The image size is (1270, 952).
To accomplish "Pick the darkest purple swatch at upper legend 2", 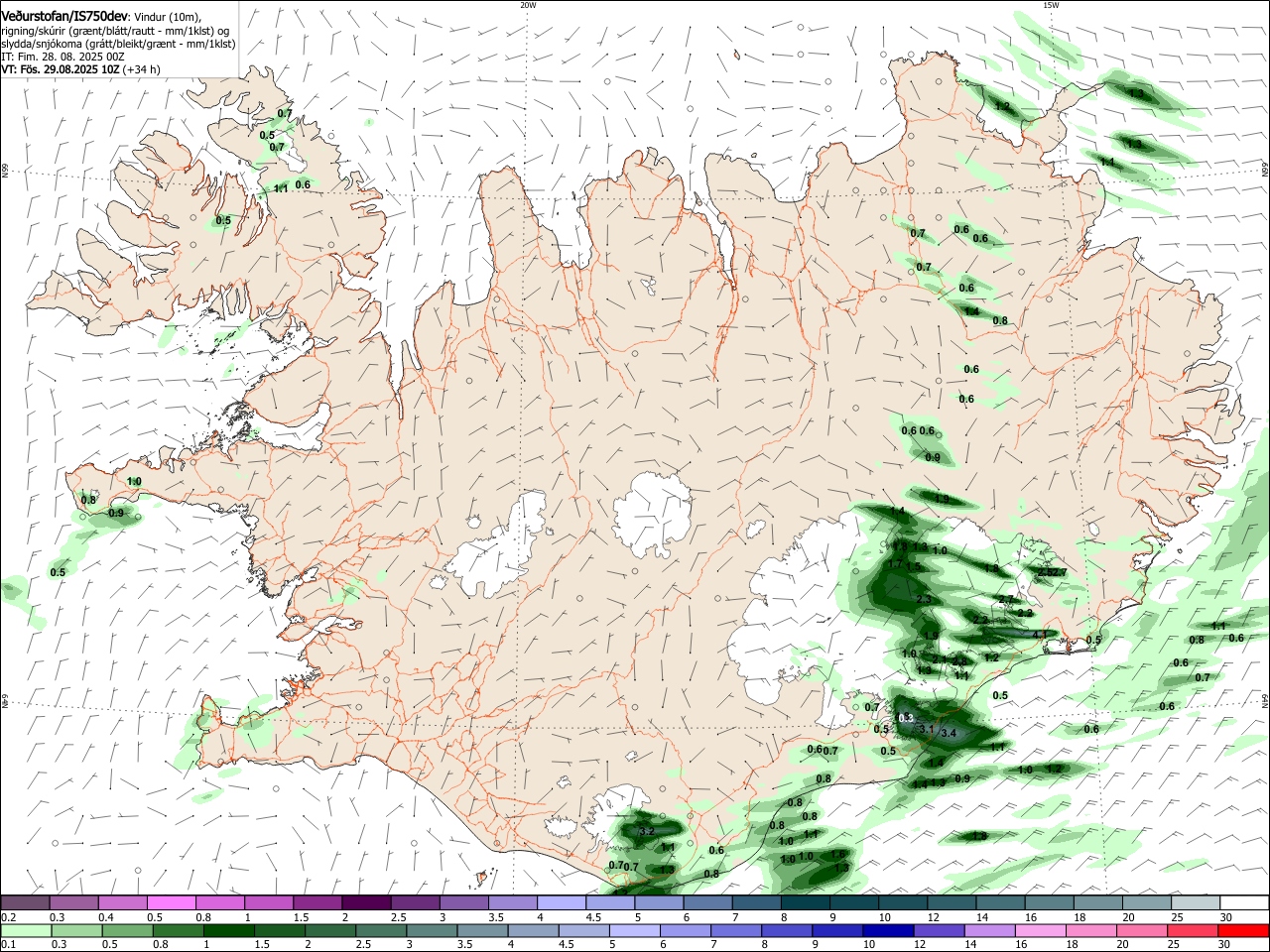I will 365,902.
